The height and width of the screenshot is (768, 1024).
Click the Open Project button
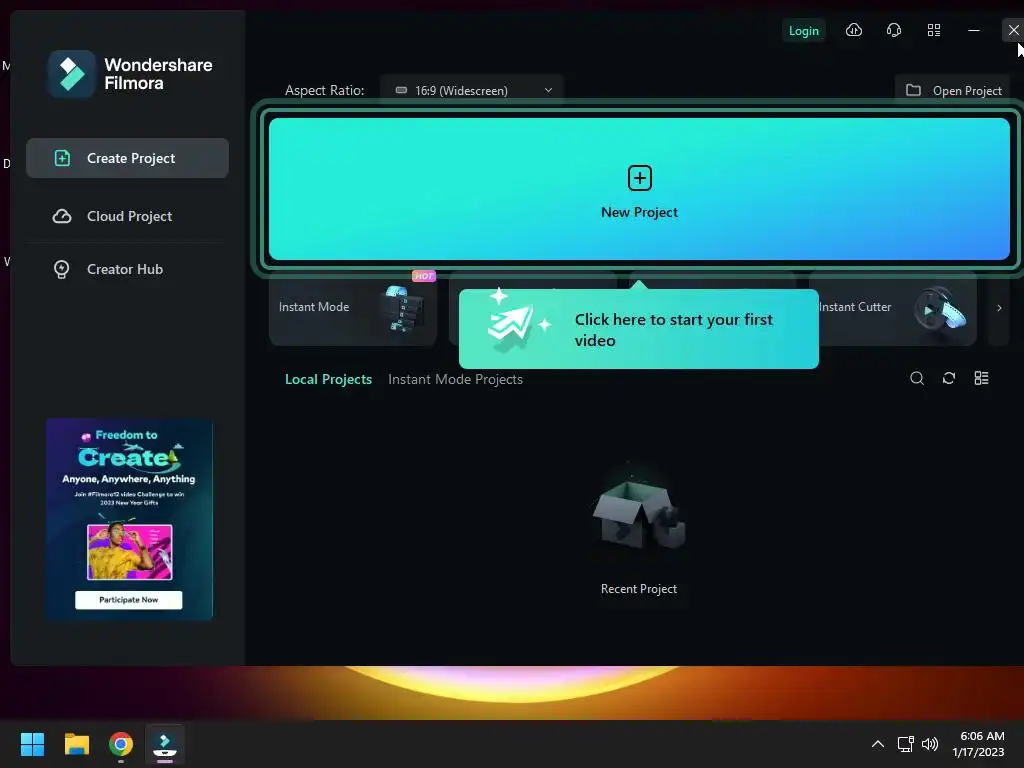(953, 90)
